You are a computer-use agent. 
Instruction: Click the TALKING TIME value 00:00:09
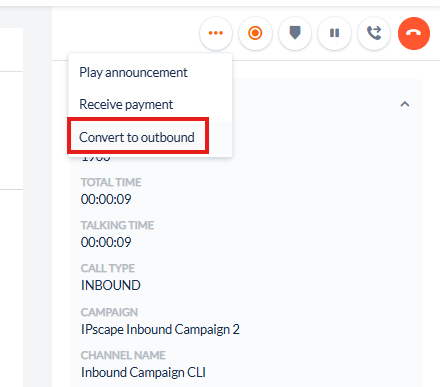106,242
